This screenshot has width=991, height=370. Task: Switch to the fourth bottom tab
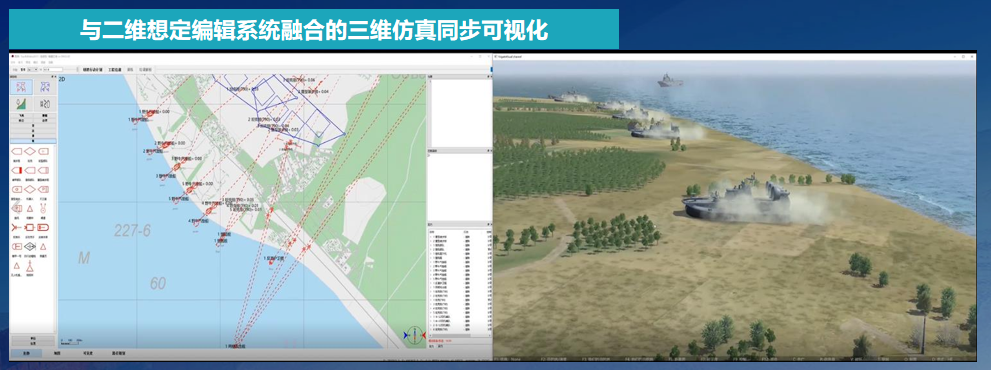tap(119, 353)
